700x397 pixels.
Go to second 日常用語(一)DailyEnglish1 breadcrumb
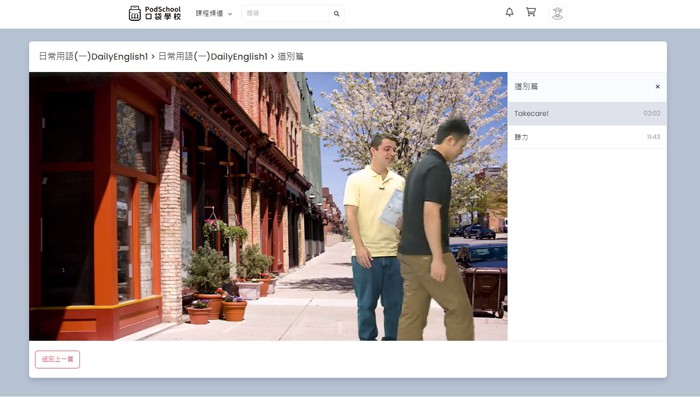coord(213,56)
